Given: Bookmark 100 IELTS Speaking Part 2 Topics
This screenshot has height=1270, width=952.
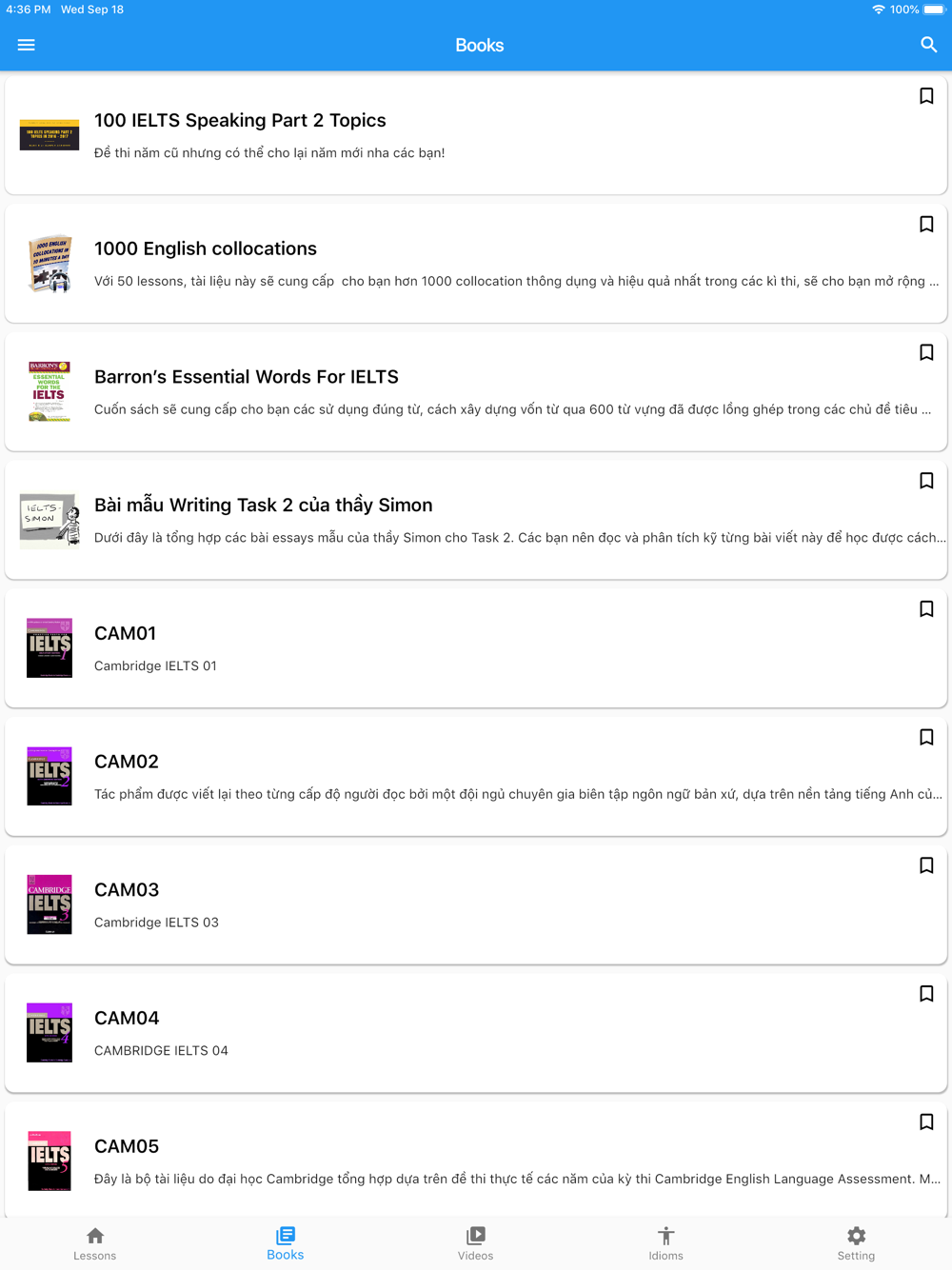Looking at the screenshot, I should click(926, 96).
